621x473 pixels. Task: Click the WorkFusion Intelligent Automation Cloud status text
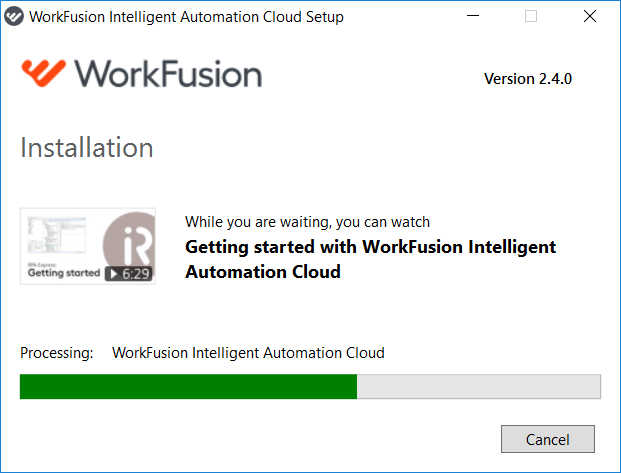pos(248,353)
